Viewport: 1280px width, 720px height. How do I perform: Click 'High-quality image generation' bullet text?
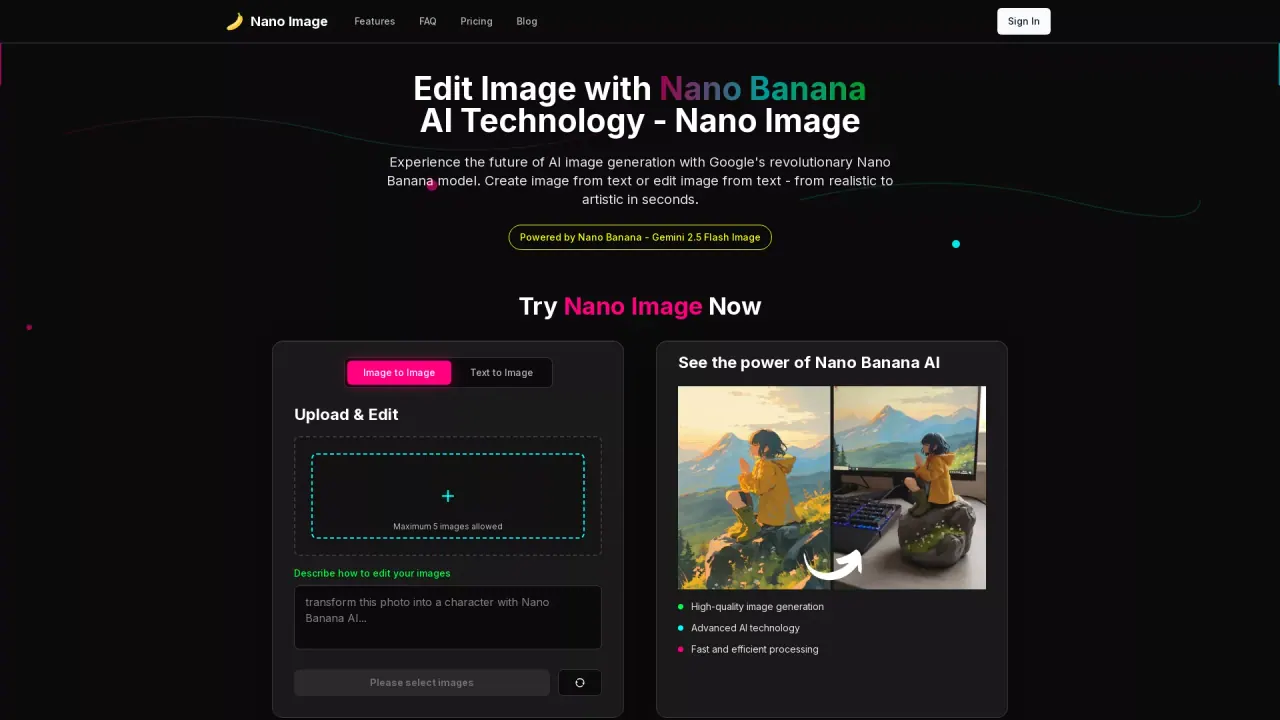pos(757,606)
